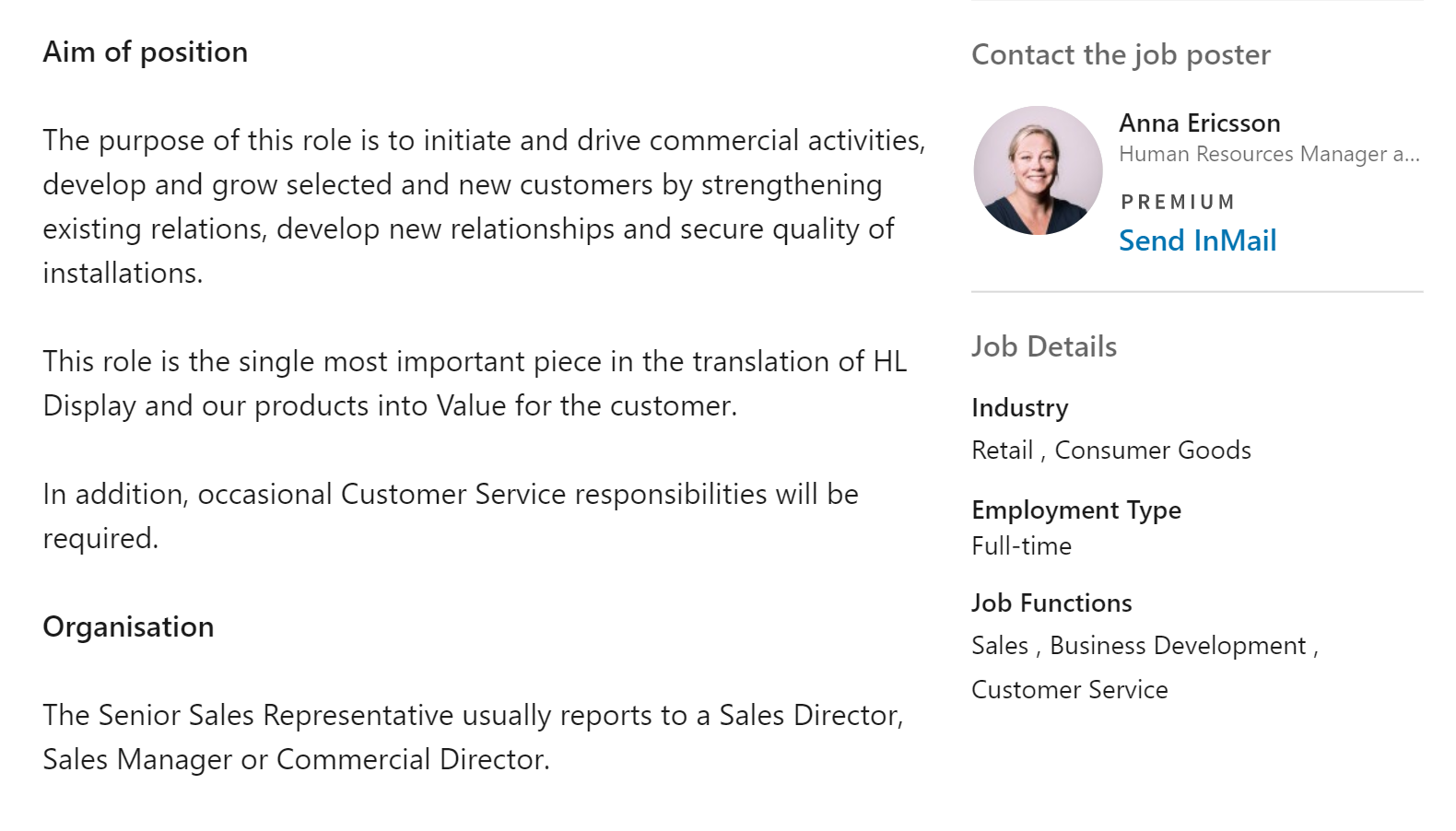This screenshot has height=831, width=1456.
Task: Click the Organisation heading
Action: pos(128,626)
